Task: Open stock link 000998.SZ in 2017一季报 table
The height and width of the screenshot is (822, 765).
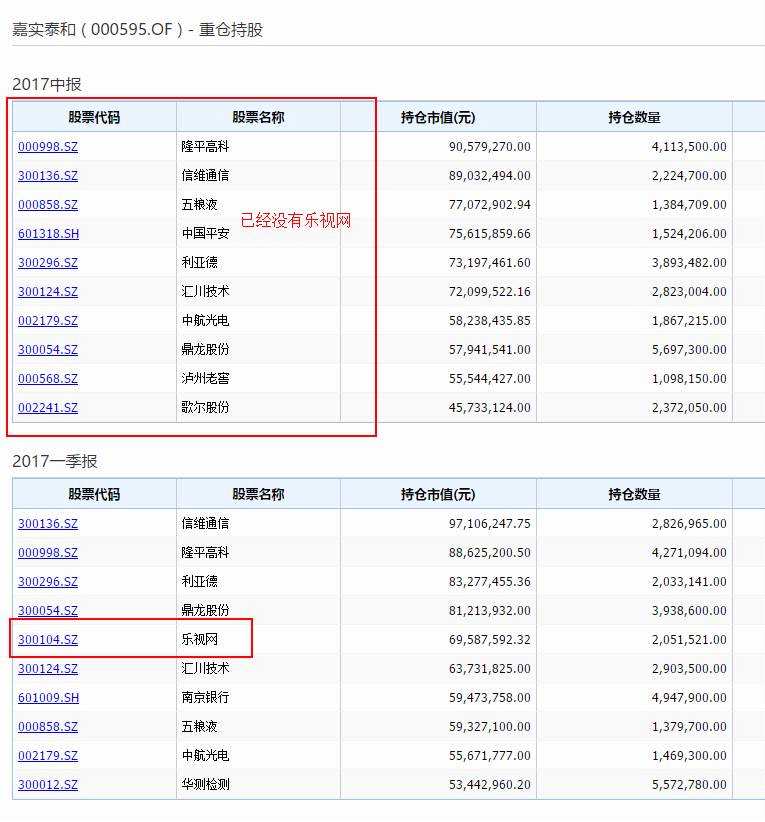Action: pyautogui.click(x=48, y=553)
